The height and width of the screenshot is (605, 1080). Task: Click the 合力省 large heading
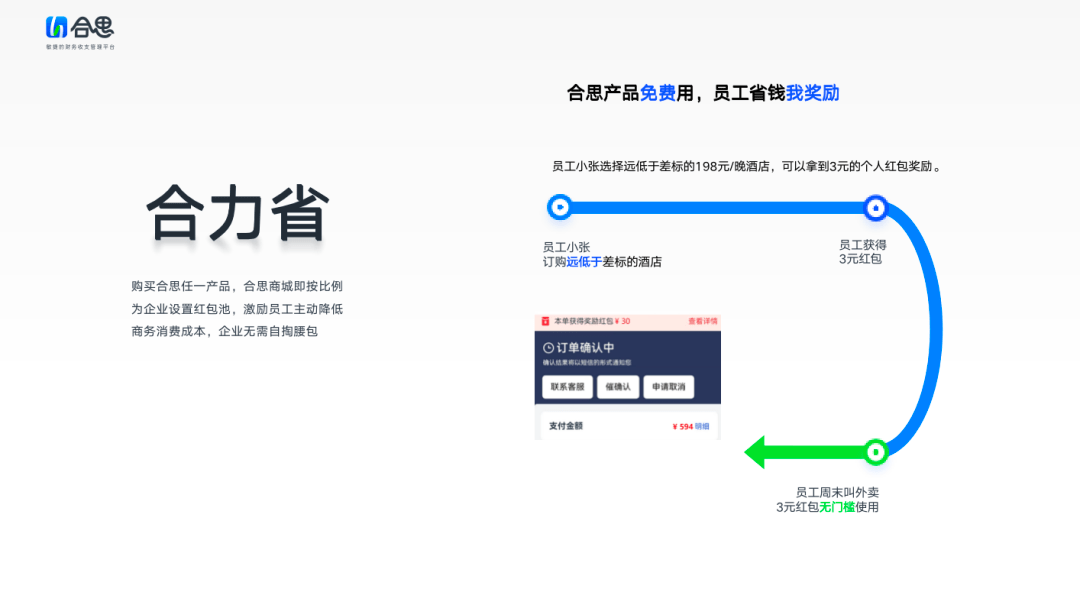coord(238,211)
